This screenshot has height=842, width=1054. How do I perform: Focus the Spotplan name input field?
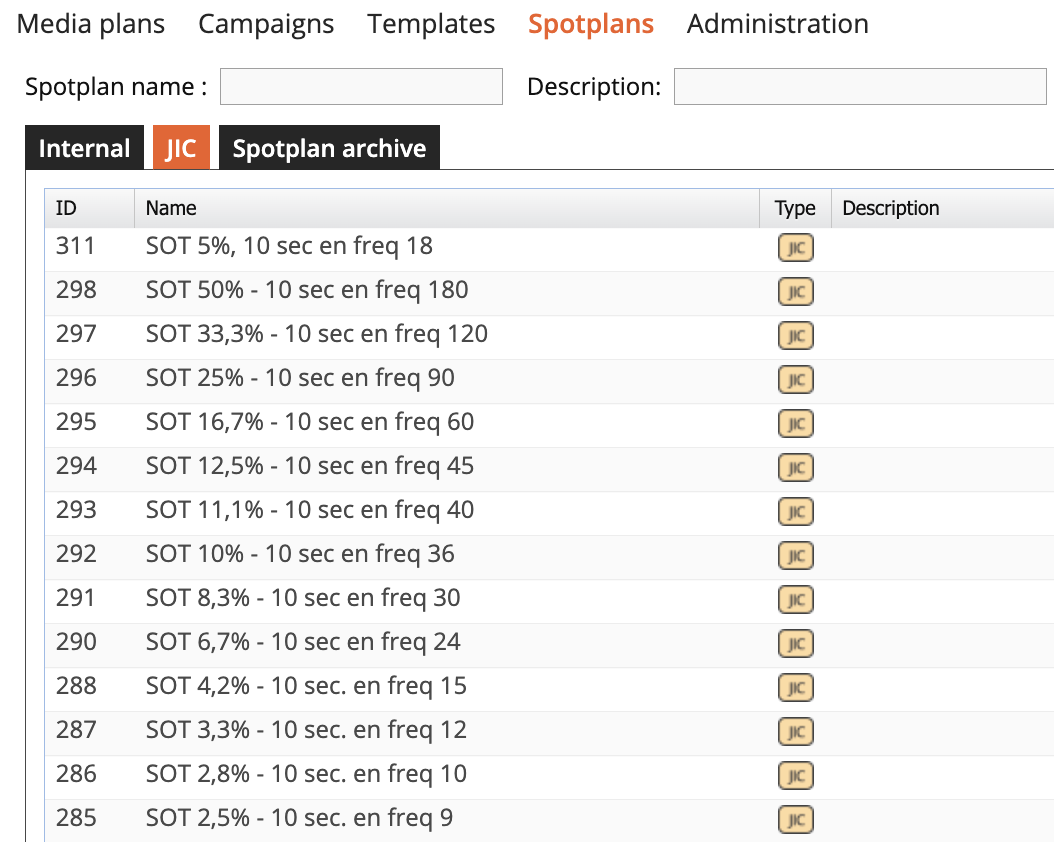click(361, 87)
